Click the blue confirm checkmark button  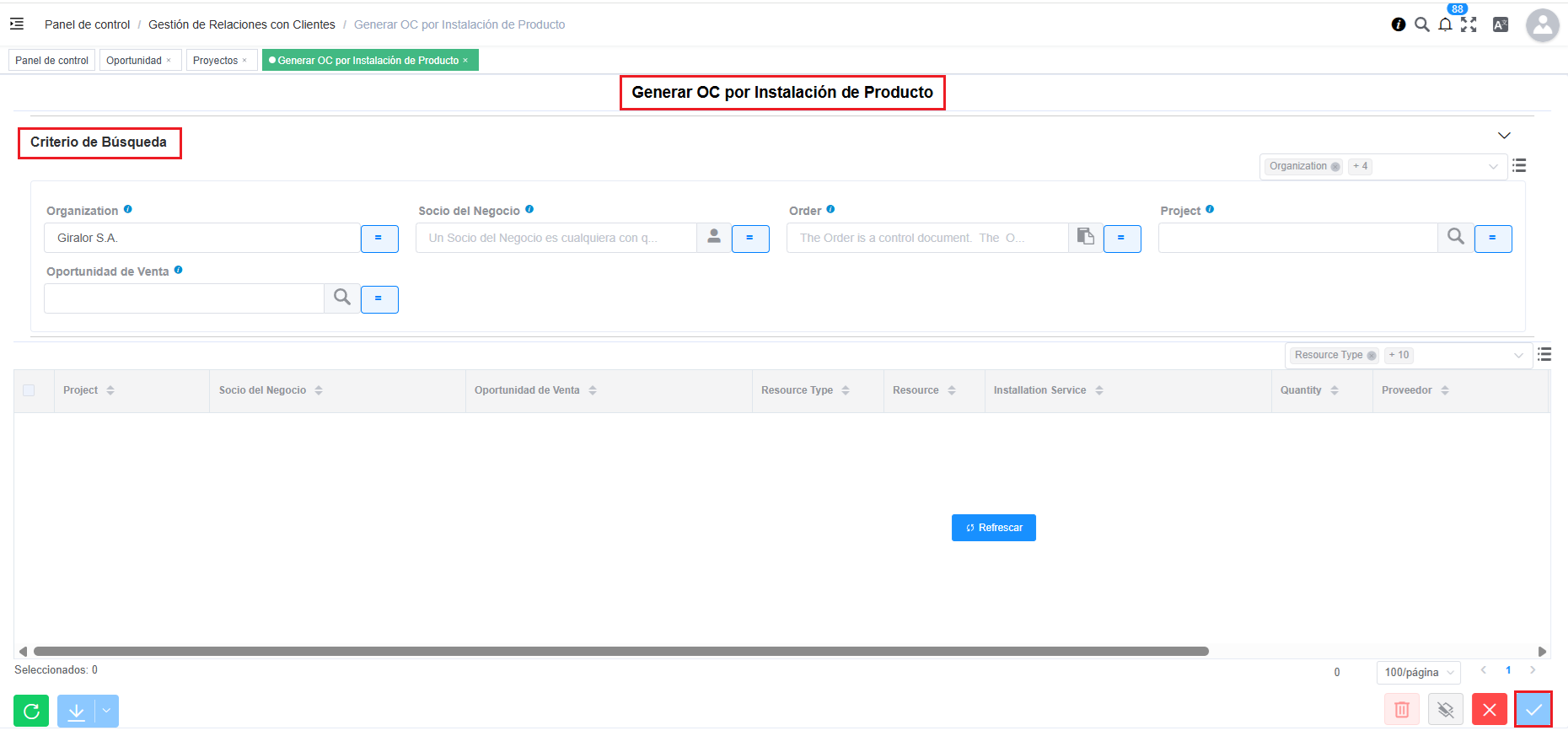pyautogui.click(x=1533, y=710)
